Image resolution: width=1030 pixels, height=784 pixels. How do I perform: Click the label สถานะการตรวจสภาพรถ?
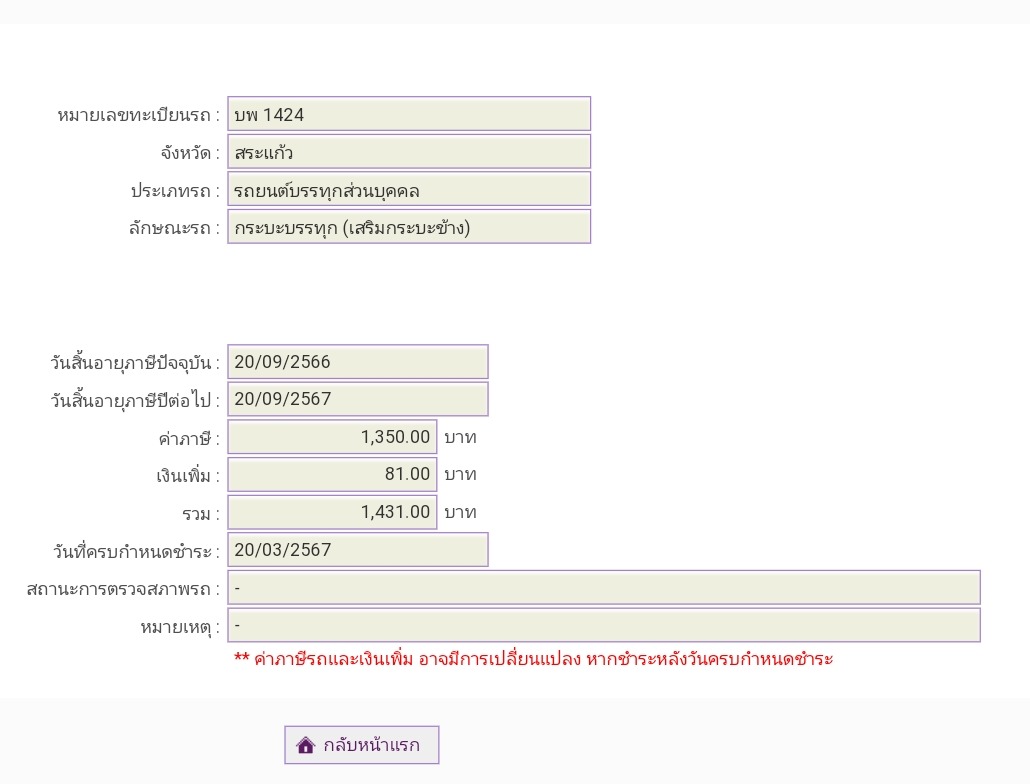coord(123,589)
